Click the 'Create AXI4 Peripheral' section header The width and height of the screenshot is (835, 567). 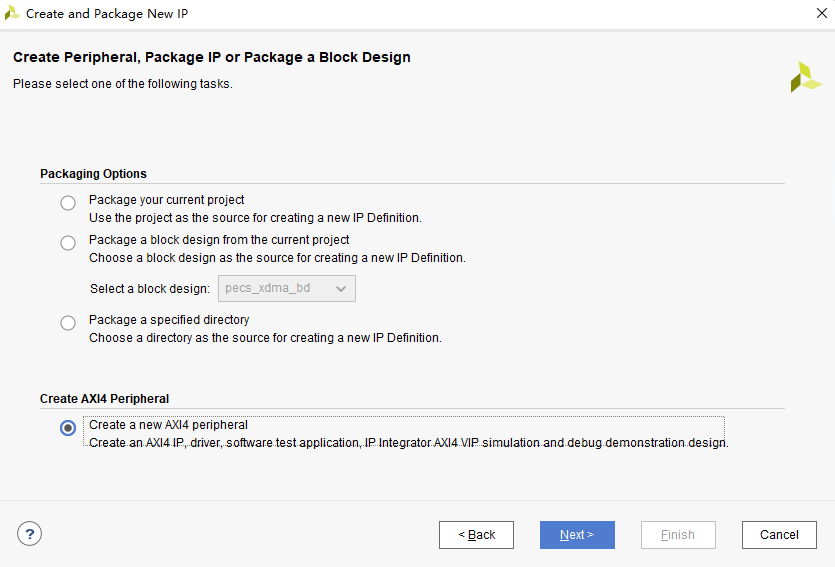[x=104, y=399]
